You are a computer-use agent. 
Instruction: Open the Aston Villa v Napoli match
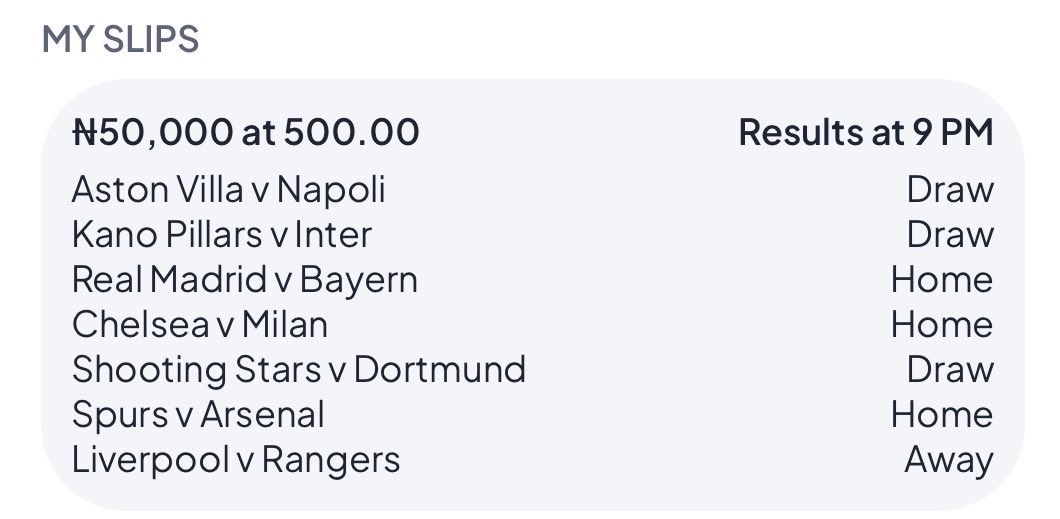tap(228, 189)
